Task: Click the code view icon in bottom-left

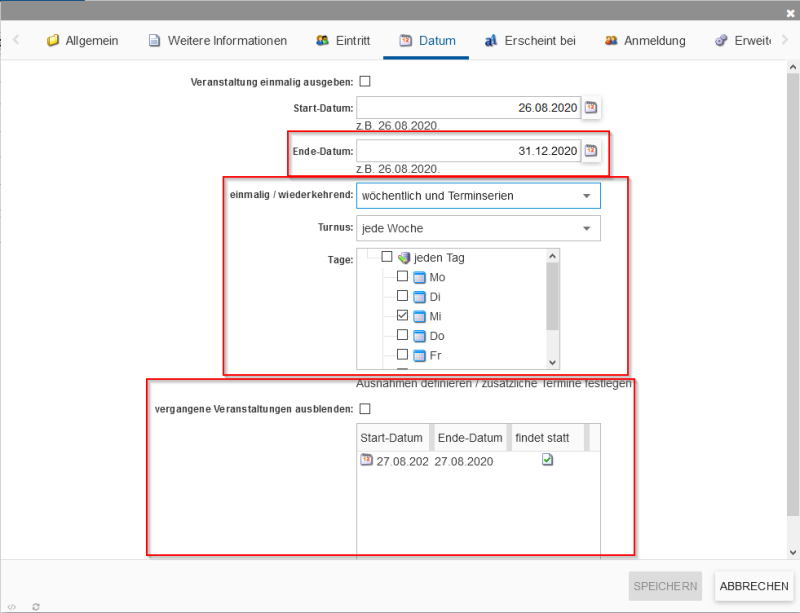Action: tap(11, 606)
